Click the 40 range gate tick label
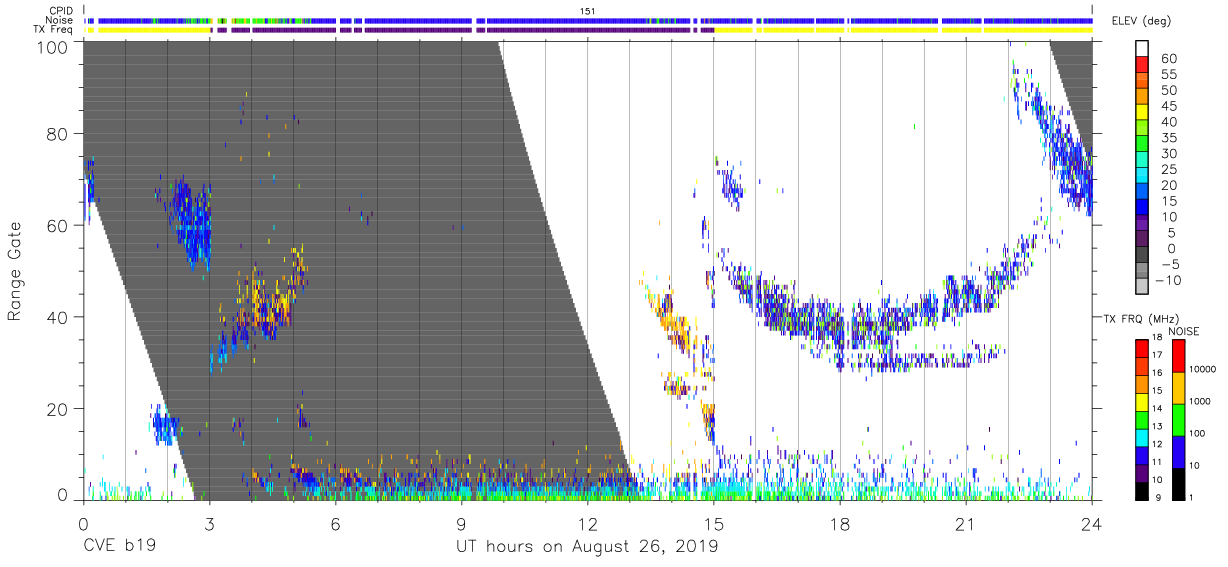The width and height of the screenshot is (1228, 567). [56, 317]
